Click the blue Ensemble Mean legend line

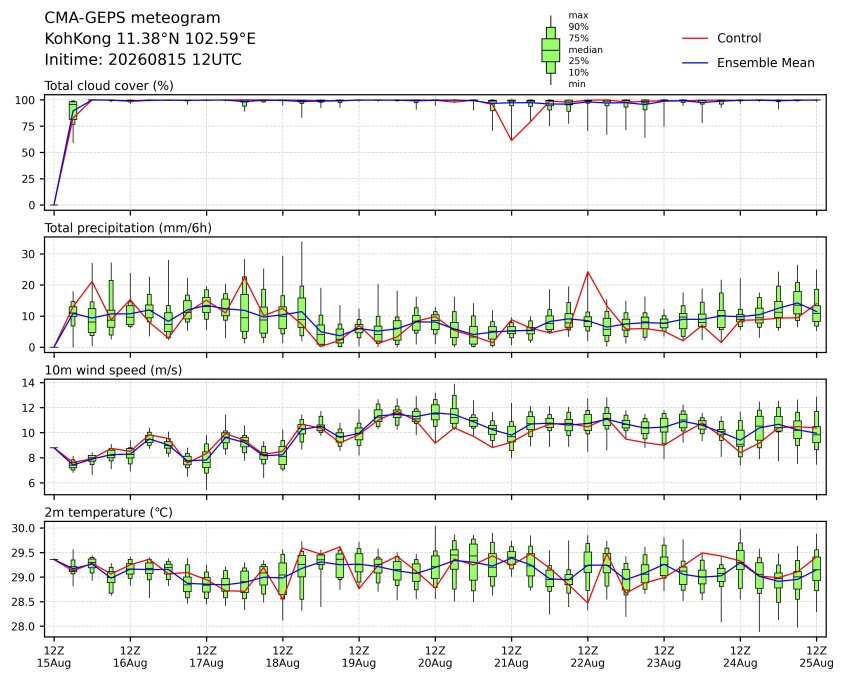coord(695,63)
